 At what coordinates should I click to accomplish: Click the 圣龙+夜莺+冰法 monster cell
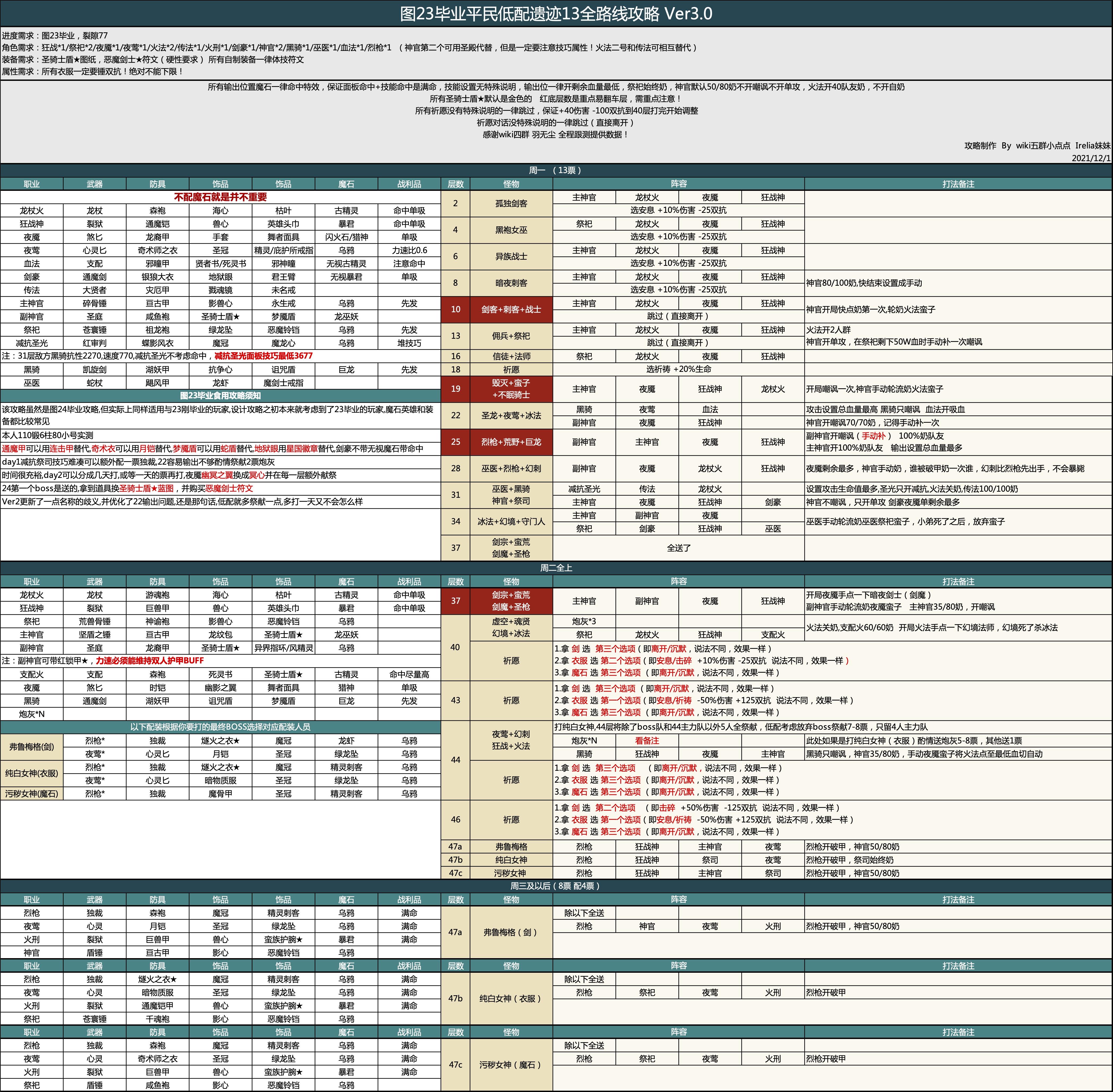click(511, 415)
